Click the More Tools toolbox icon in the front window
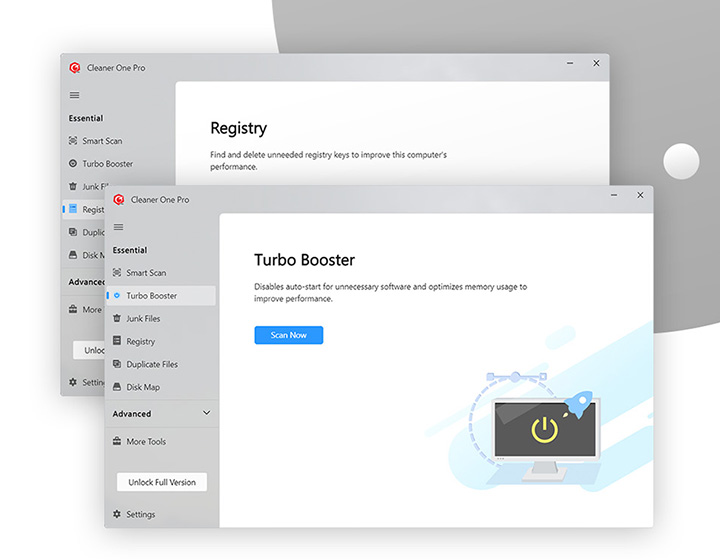Image resolution: width=720 pixels, height=560 pixels. [117, 442]
